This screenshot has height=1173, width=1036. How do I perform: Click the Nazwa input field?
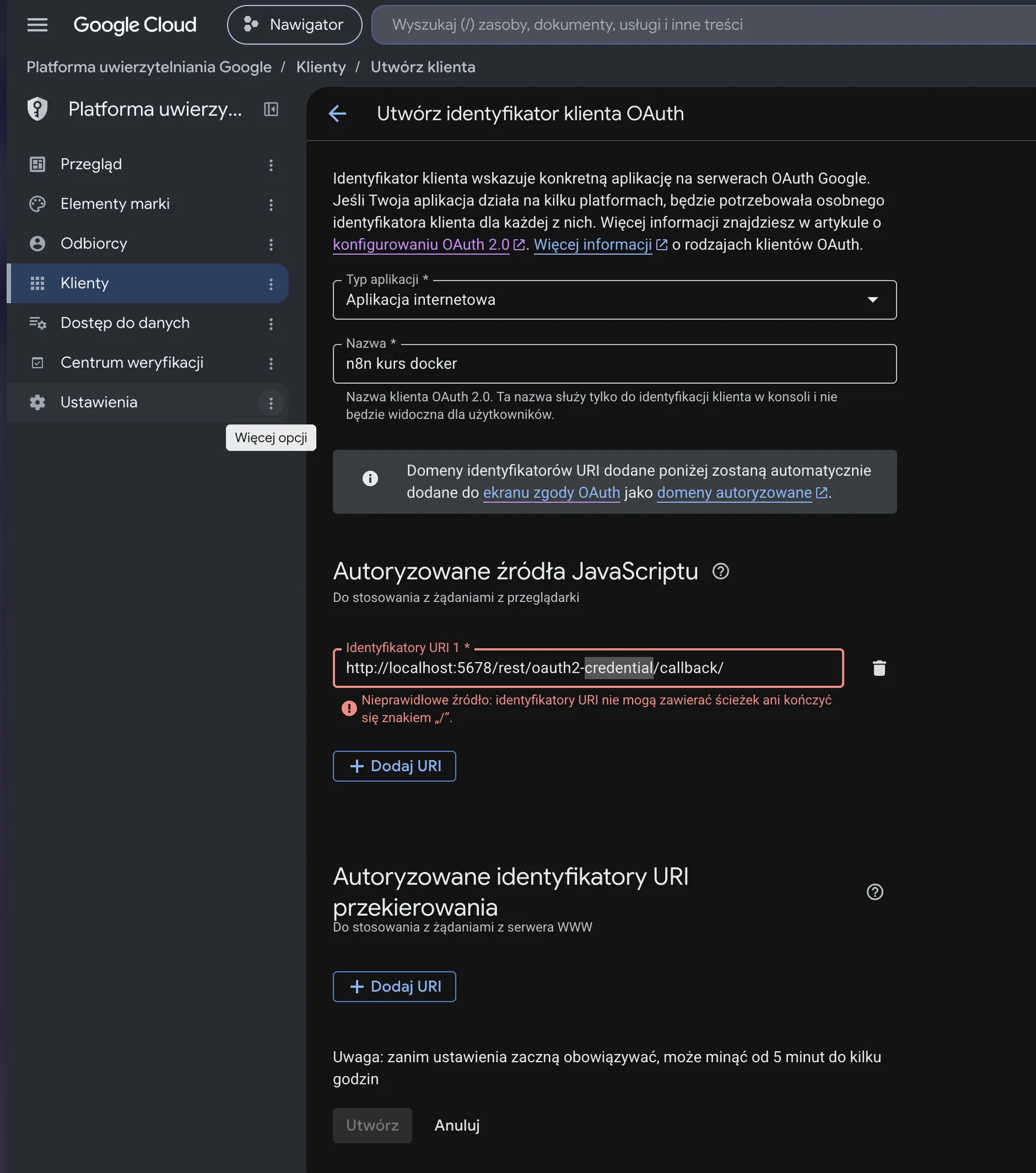coord(614,364)
